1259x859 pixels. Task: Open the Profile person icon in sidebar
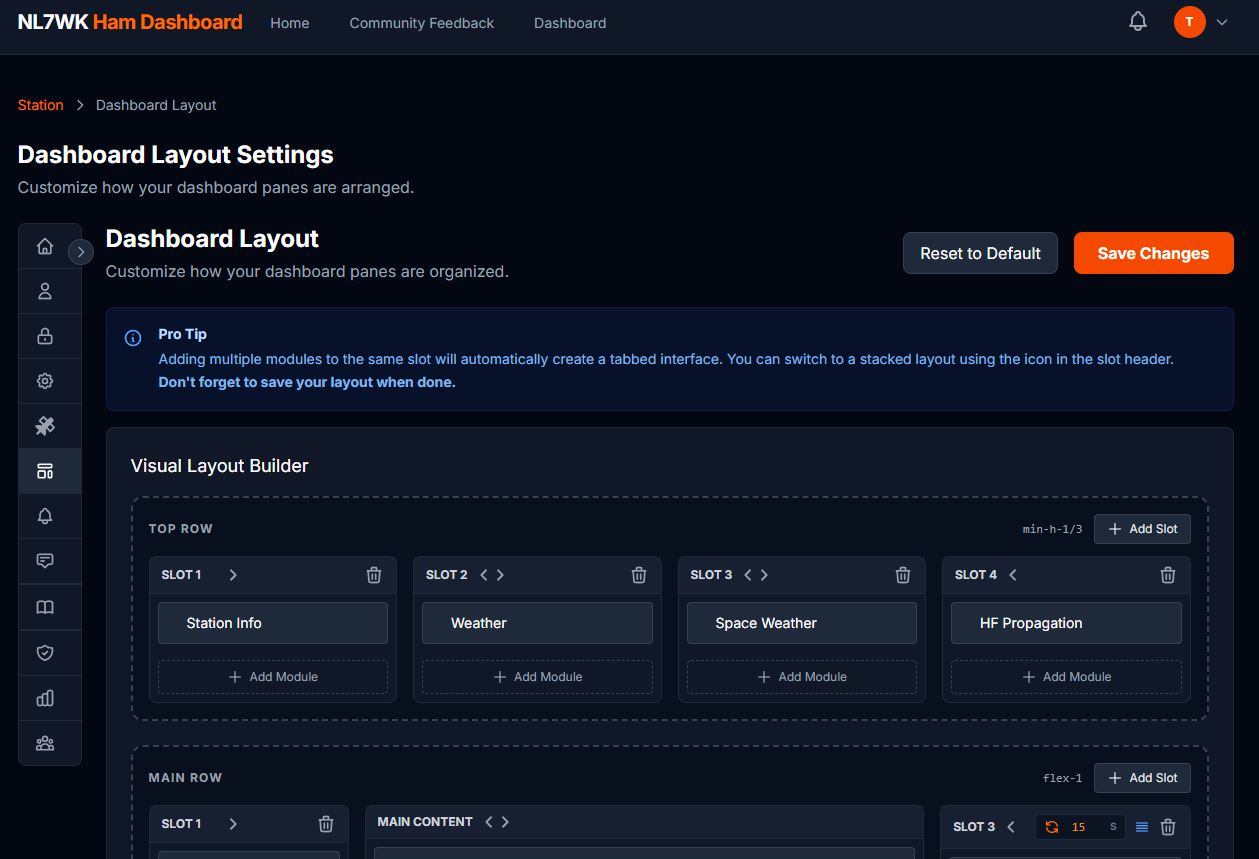(45, 292)
